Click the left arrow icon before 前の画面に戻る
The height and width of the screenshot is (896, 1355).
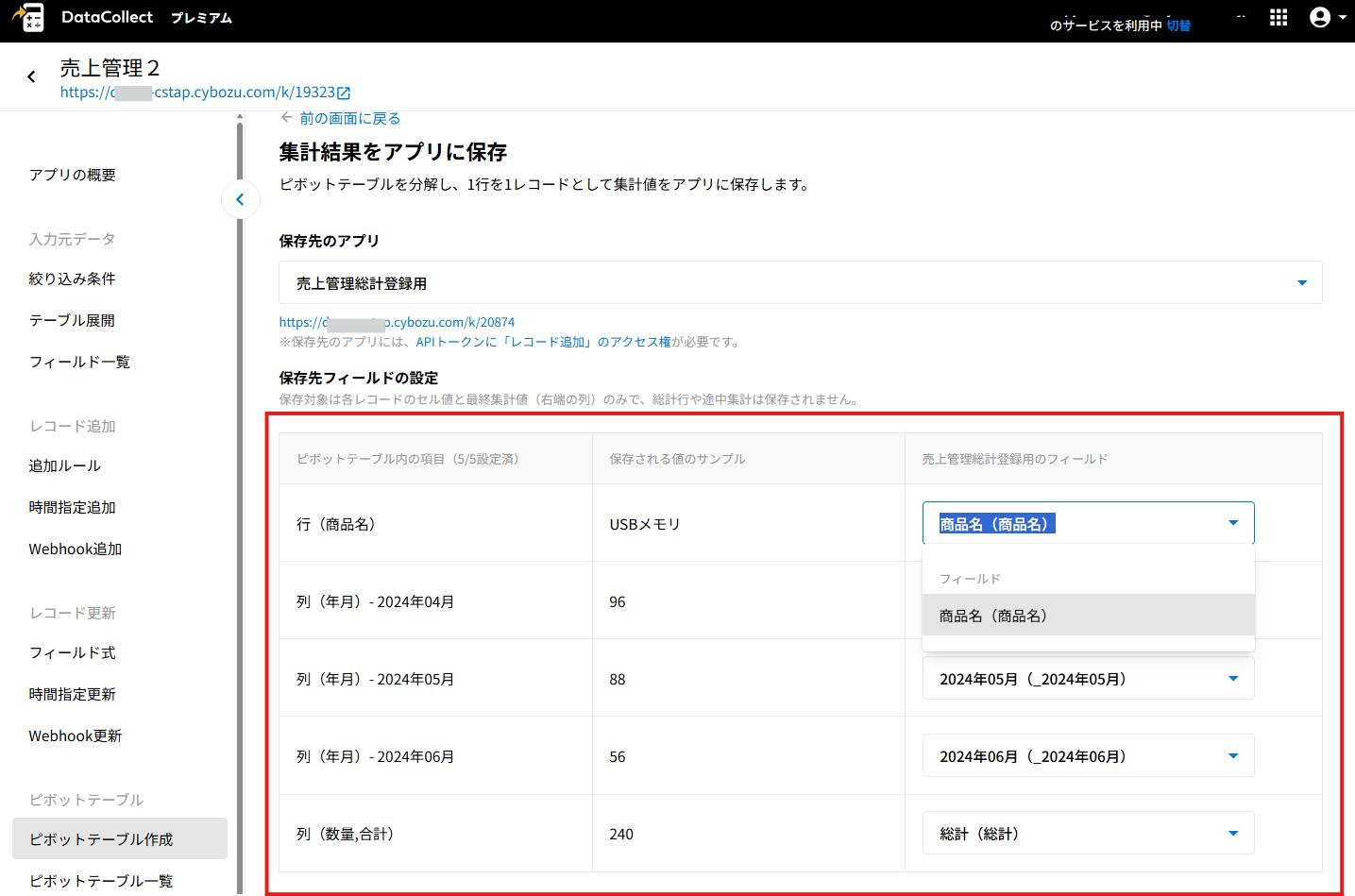pos(287,118)
